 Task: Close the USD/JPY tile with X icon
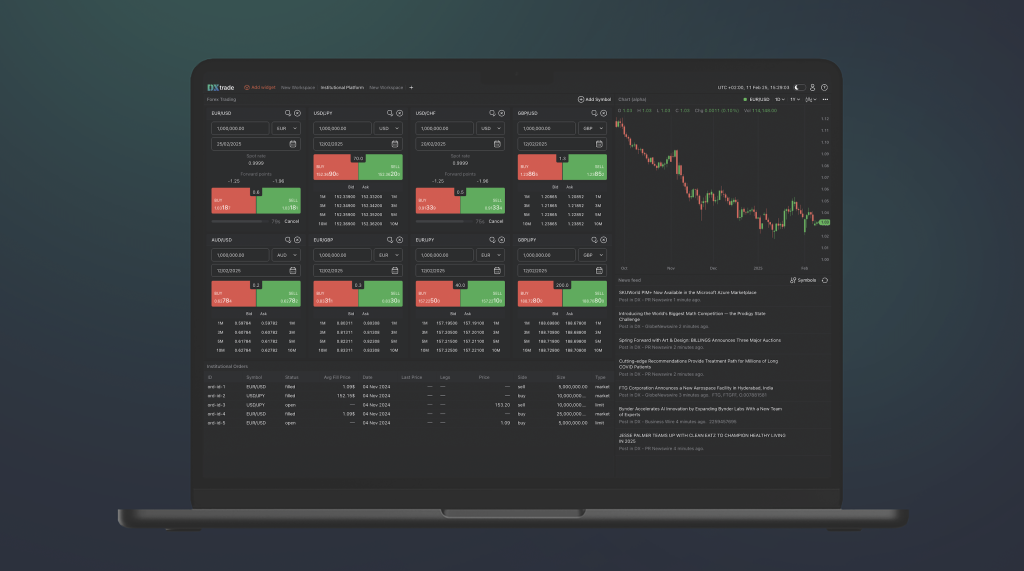pos(399,113)
